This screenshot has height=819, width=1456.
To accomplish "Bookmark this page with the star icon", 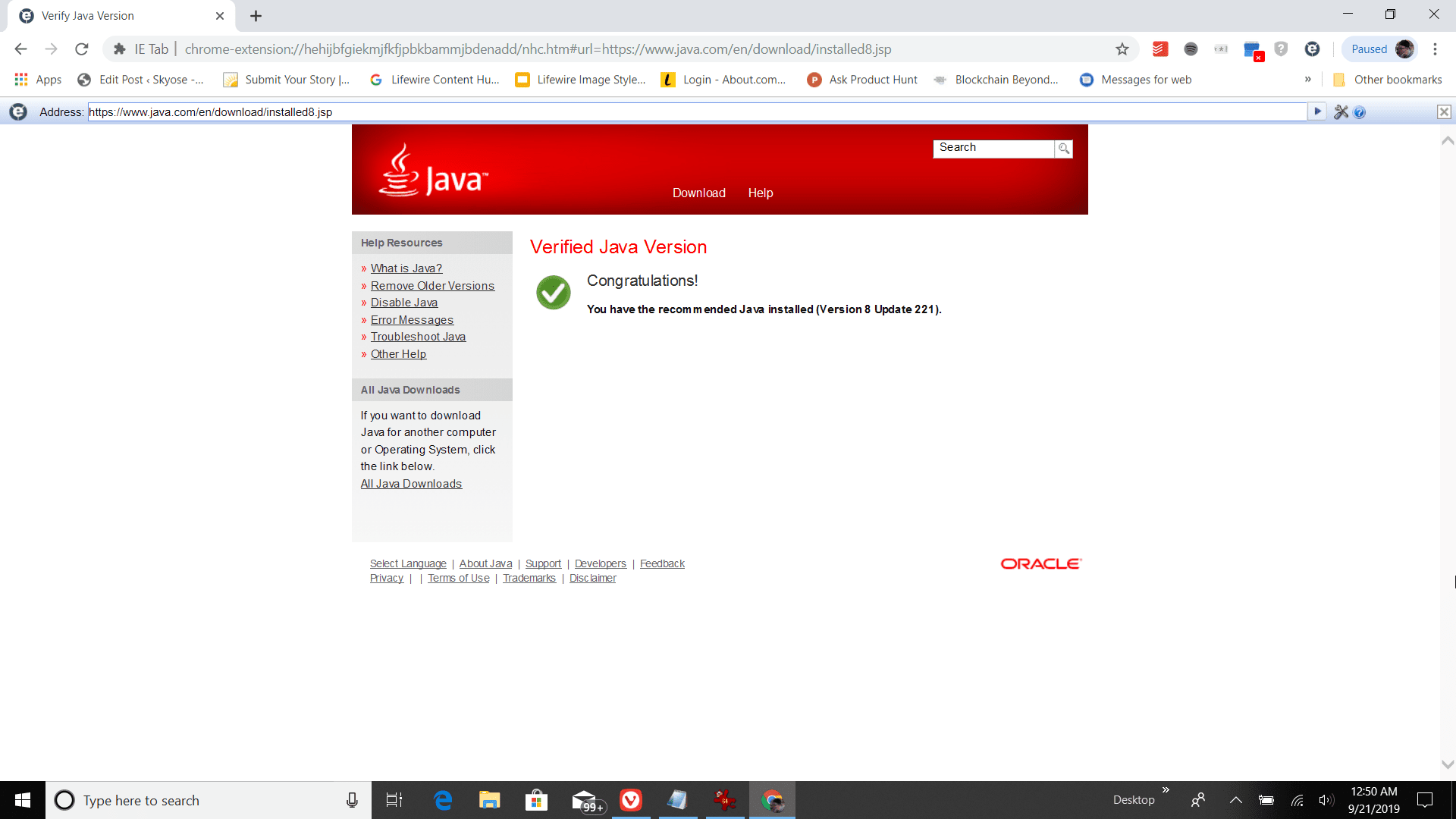I will click(1122, 49).
